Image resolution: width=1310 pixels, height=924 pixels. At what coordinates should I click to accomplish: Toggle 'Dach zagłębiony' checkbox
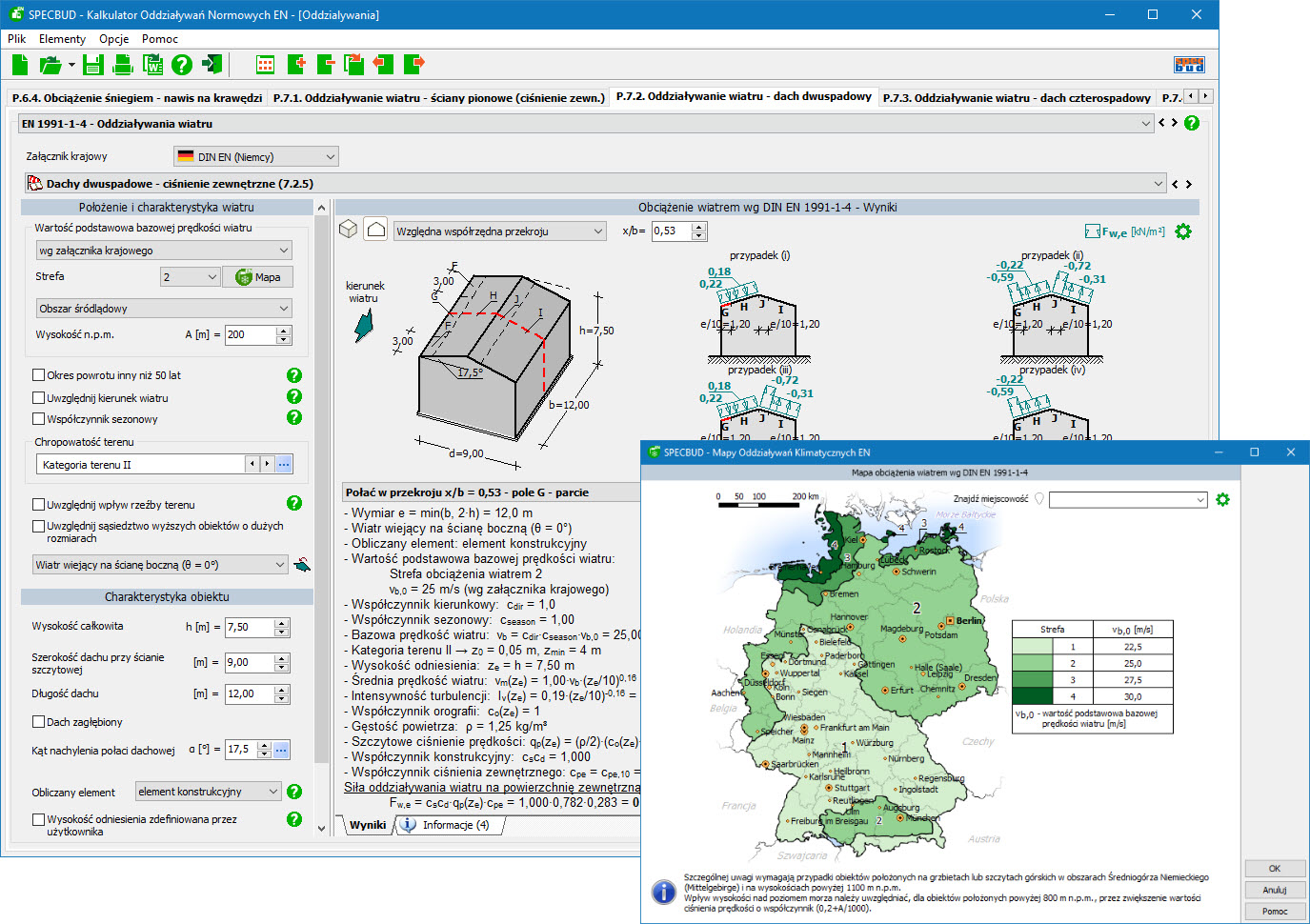pos(39,722)
